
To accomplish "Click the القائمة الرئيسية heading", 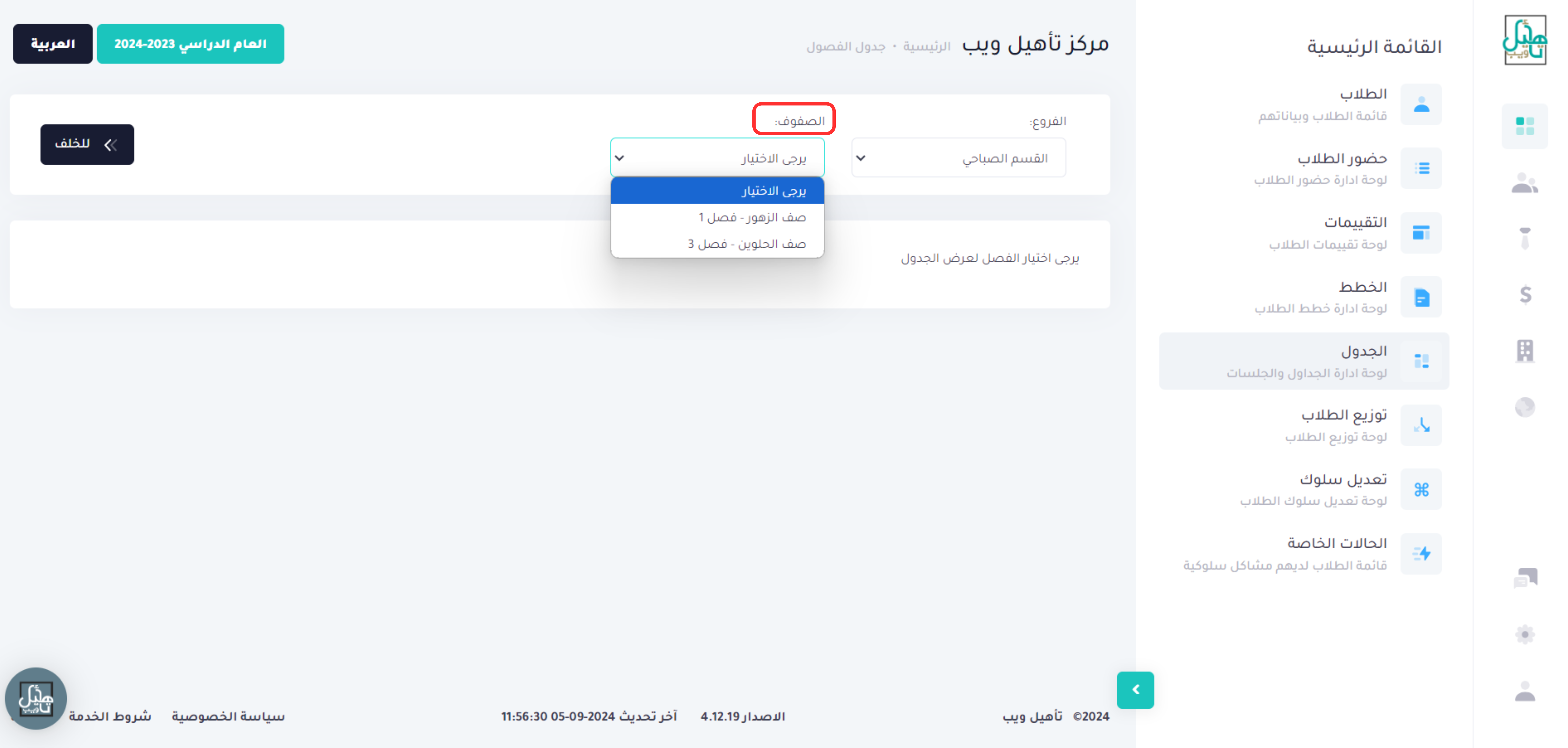I will click(x=1374, y=47).
